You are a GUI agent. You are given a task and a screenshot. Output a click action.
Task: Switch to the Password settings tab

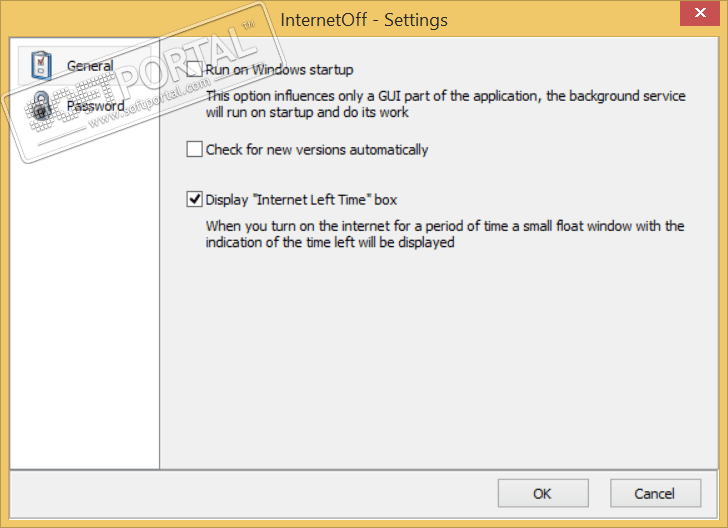(95, 106)
